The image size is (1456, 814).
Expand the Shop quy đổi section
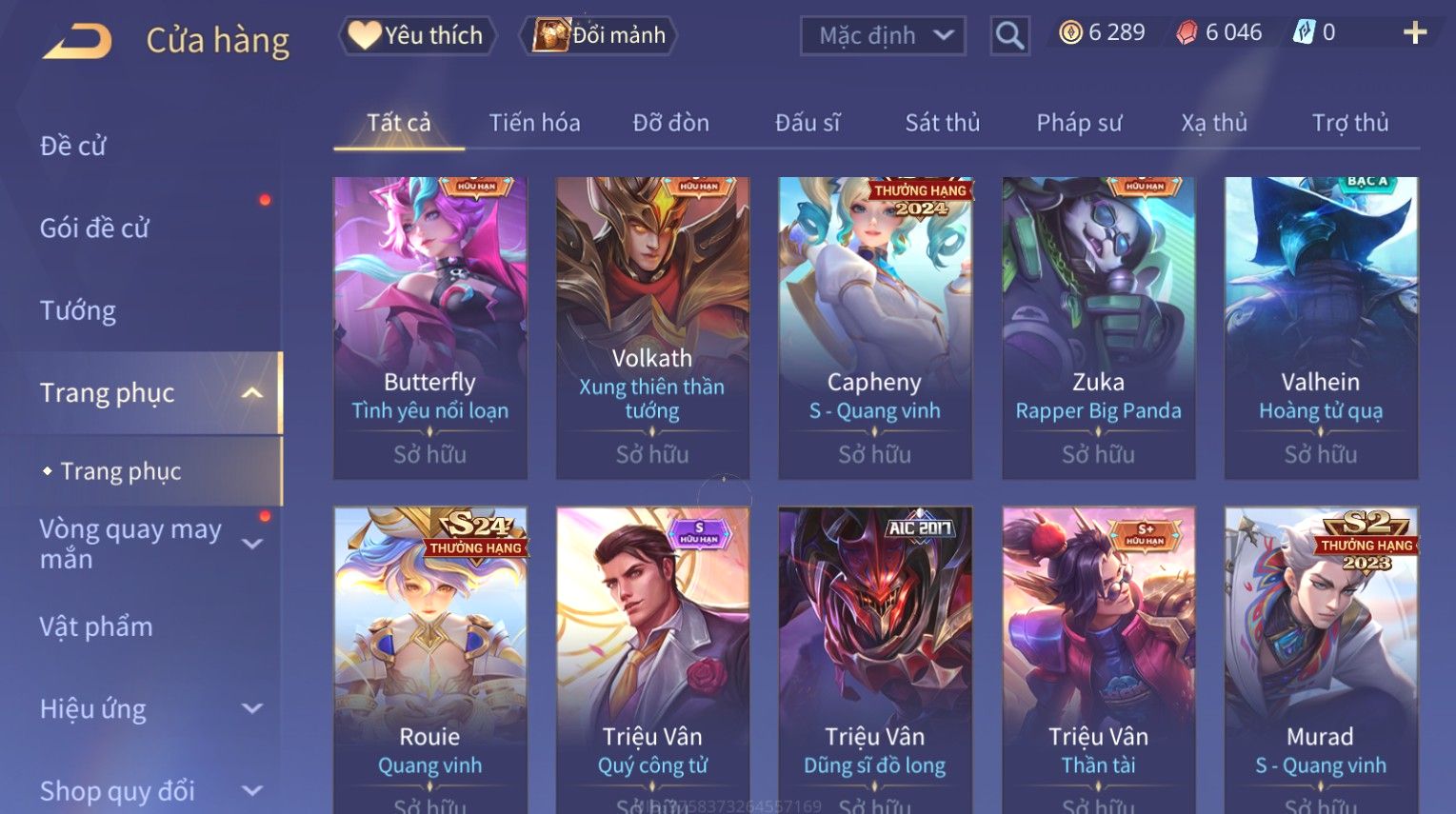coord(252,790)
